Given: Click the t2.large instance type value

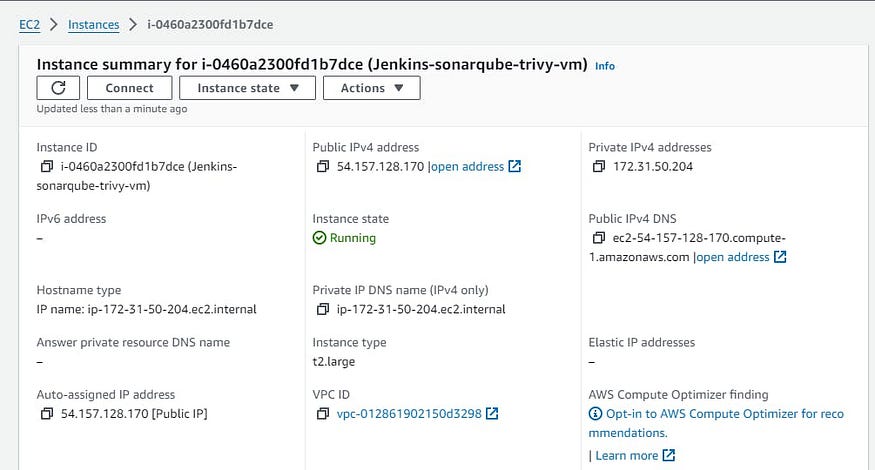Looking at the screenshot, I should click(334, 362).
